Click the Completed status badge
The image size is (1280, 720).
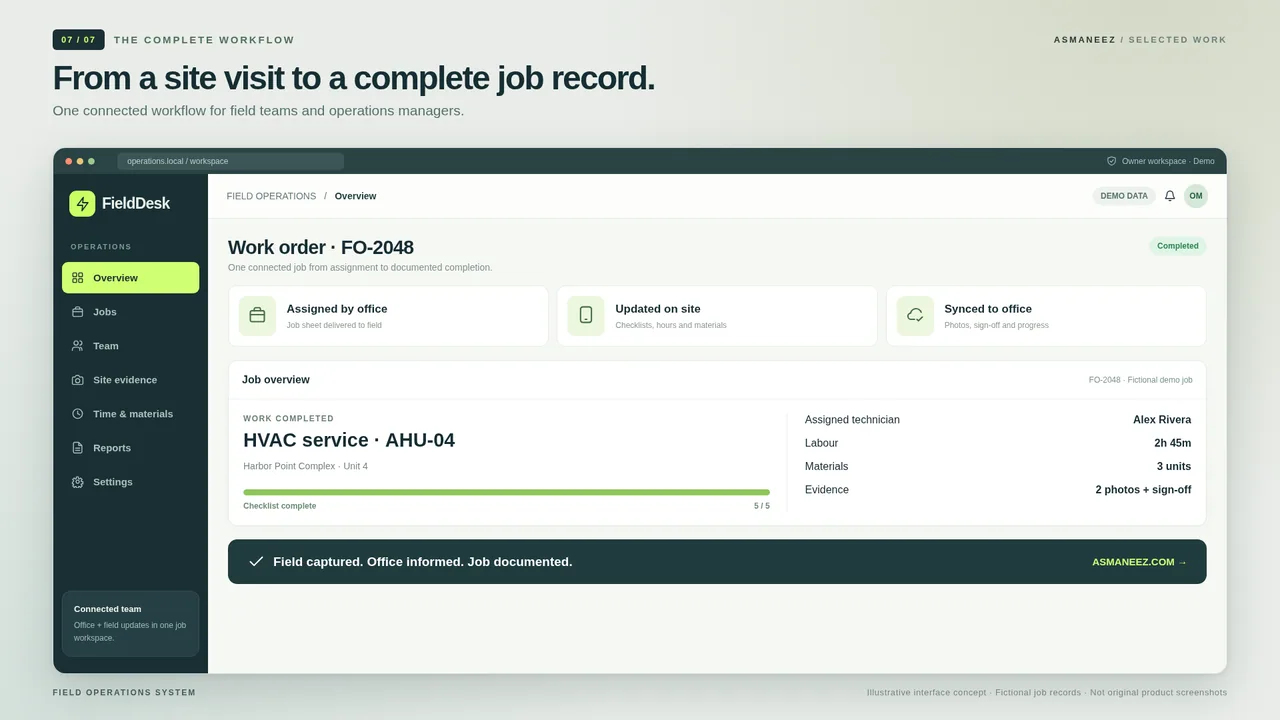(x=1178, y=246)
